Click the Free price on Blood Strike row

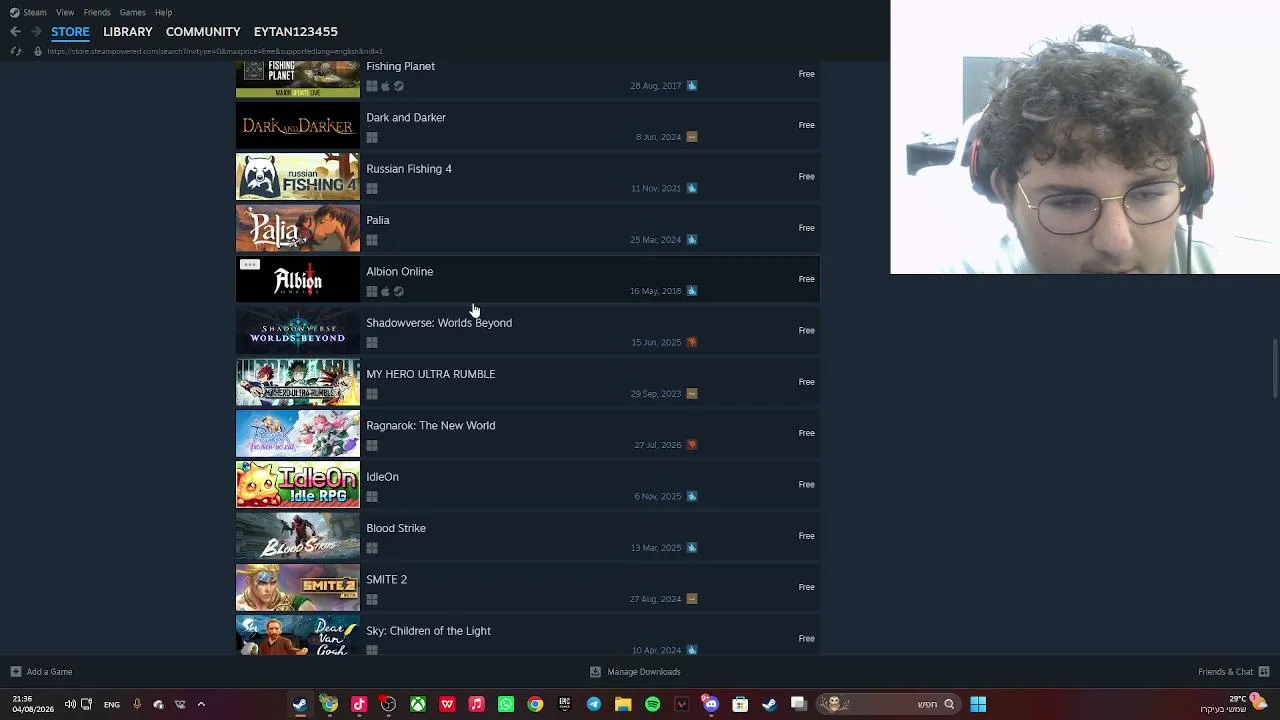[807, 536]
